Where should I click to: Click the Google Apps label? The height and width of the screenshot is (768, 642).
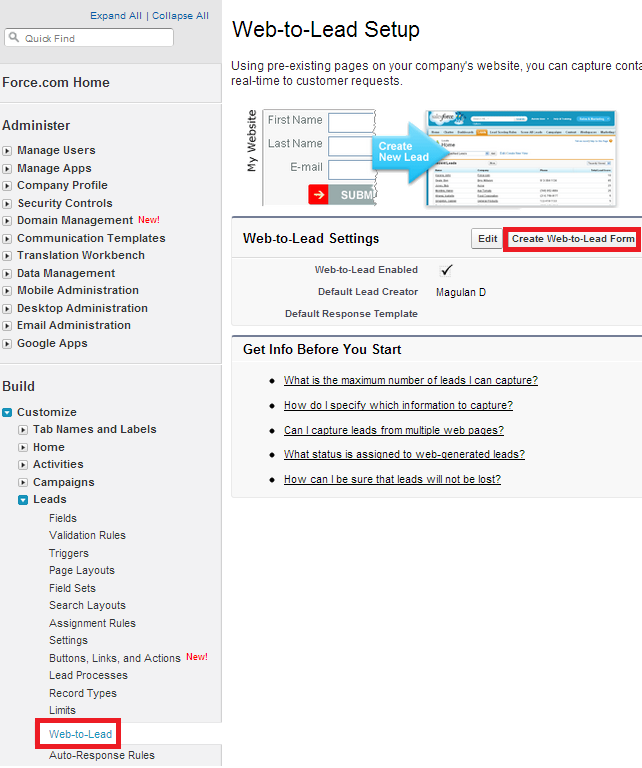(x=52, y=343)
